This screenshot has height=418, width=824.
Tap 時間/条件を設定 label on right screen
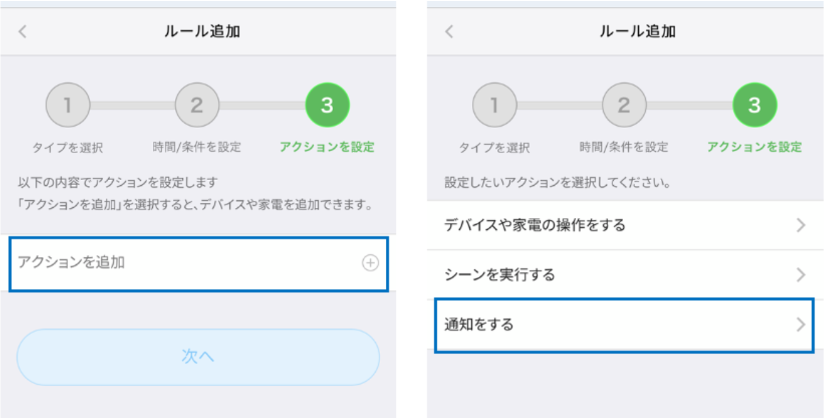[x=624, y=147]
